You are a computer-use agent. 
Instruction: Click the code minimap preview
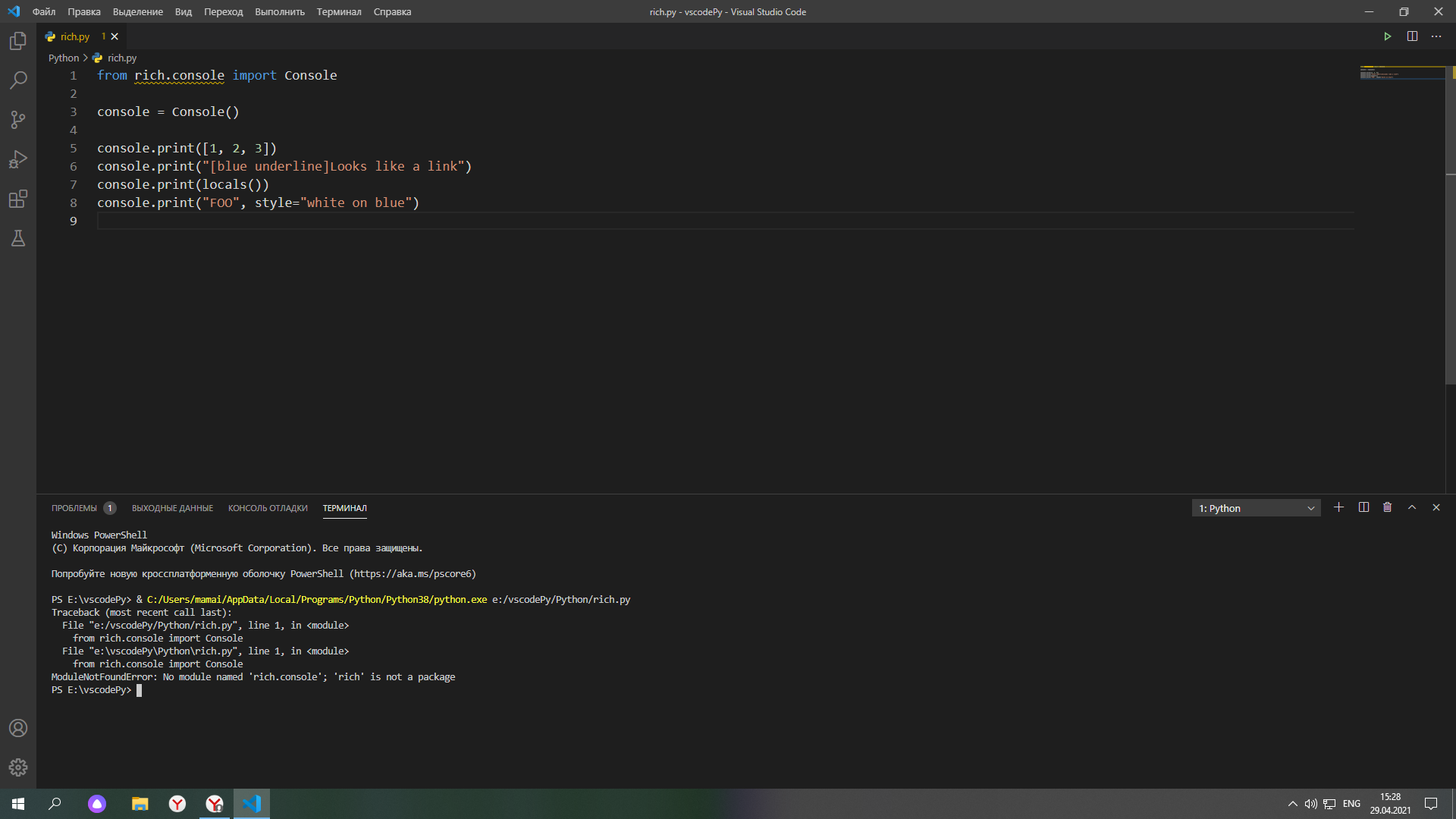tap(1401, 73)
